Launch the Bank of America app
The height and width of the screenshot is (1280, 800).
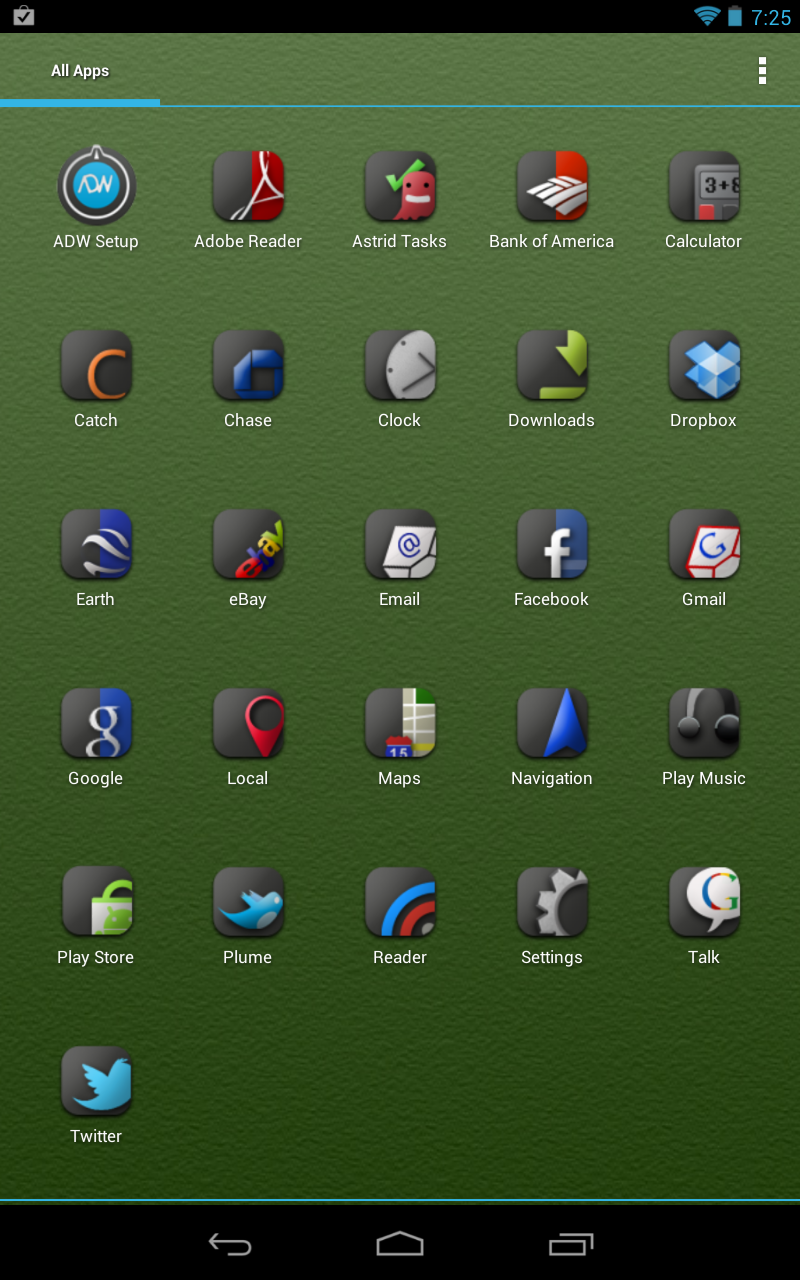point(552,186)
